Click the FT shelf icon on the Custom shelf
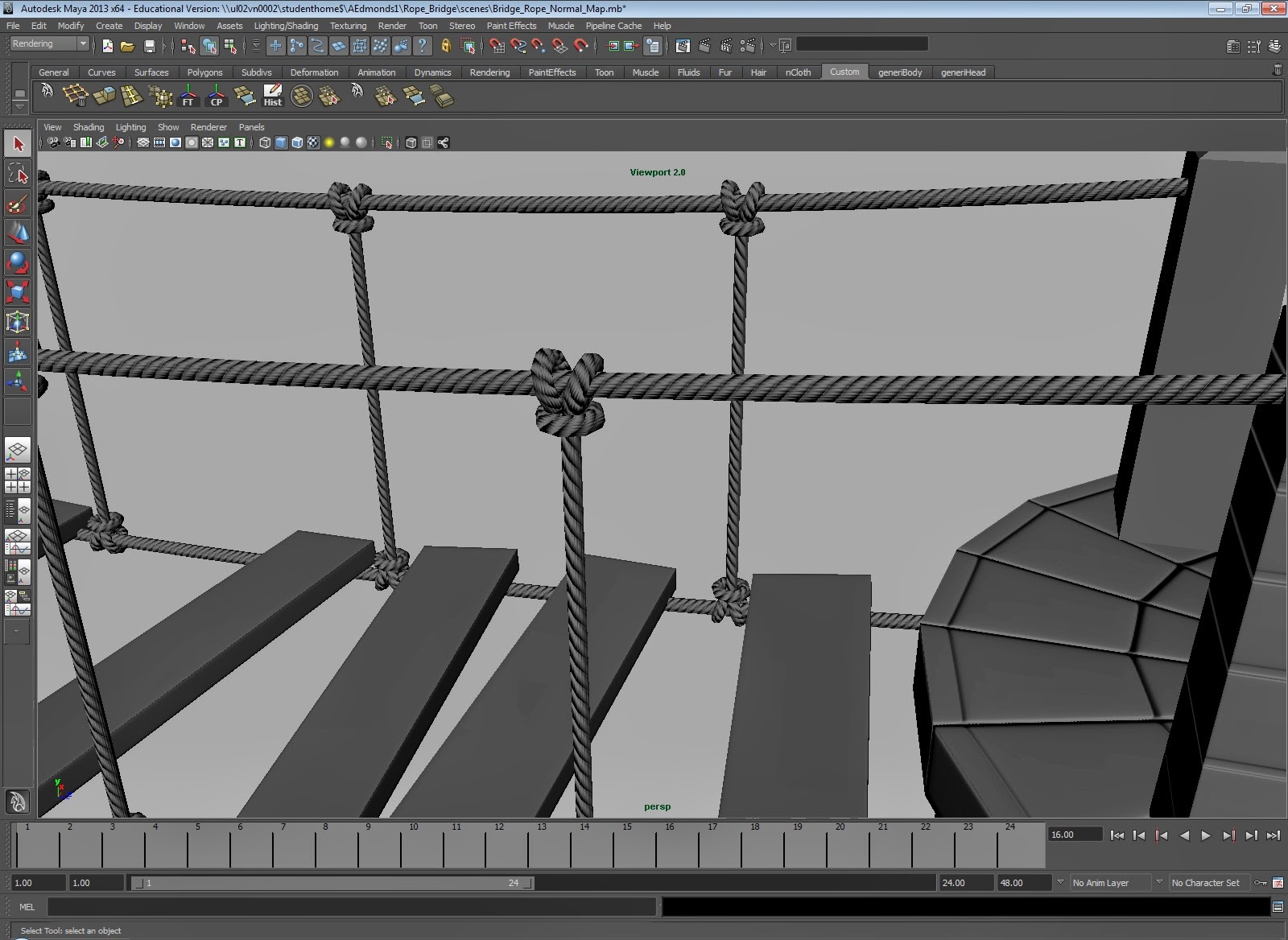This screenshot has width=1288, height=940. tap(188, 97)
